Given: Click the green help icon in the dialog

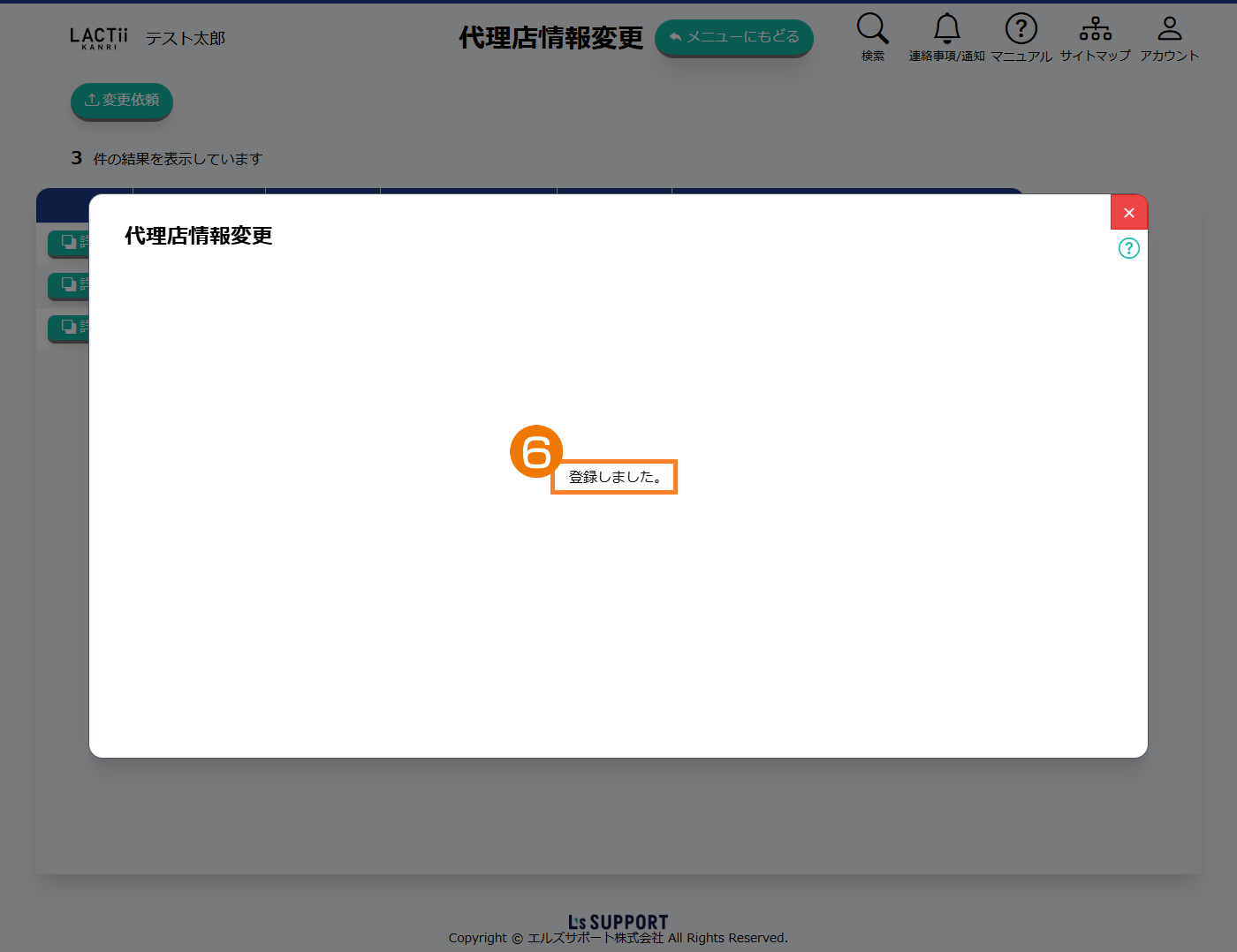Looking at the screenshot, I should 1128,248.
